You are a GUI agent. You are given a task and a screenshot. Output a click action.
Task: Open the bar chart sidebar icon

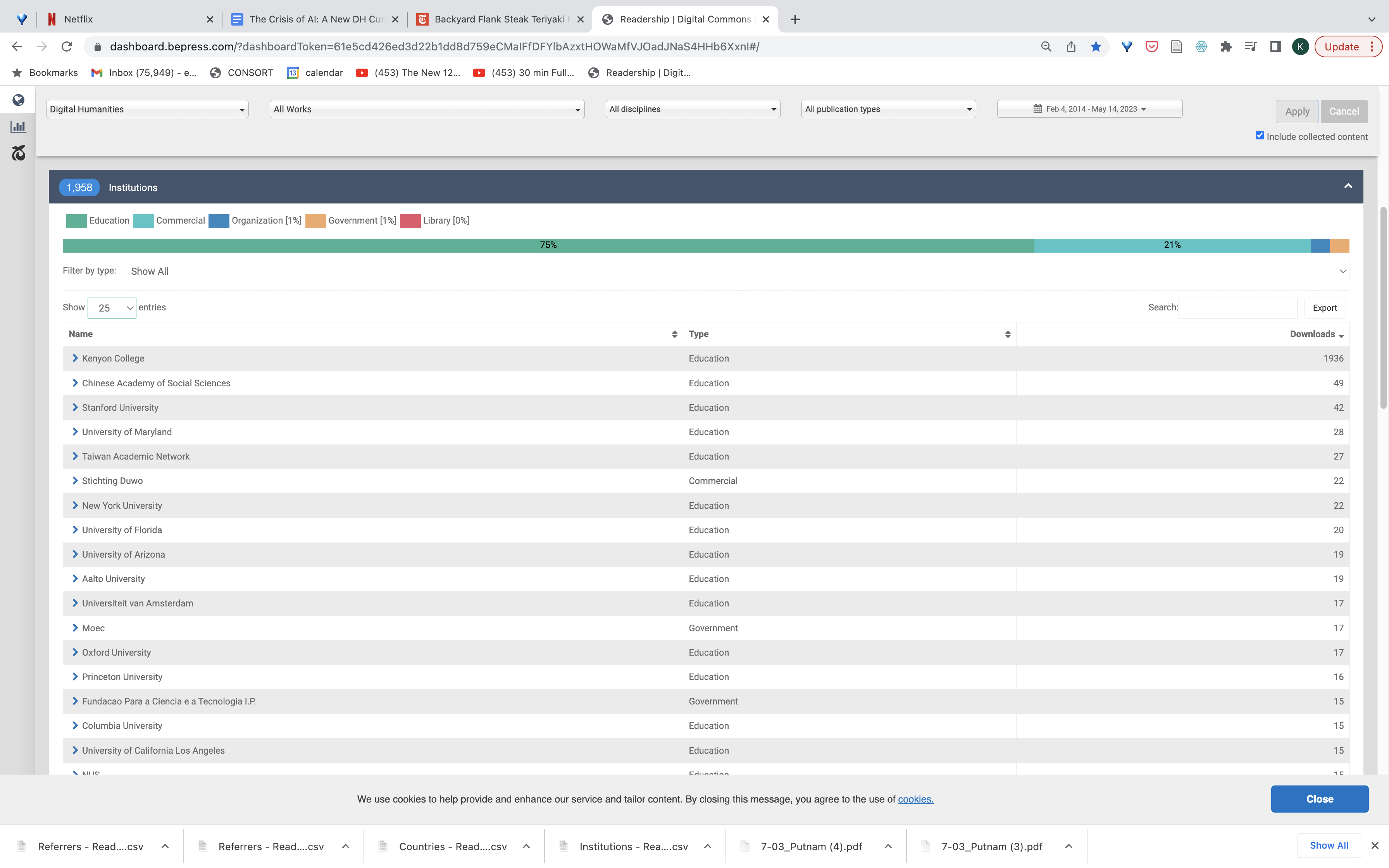[18, 127]
